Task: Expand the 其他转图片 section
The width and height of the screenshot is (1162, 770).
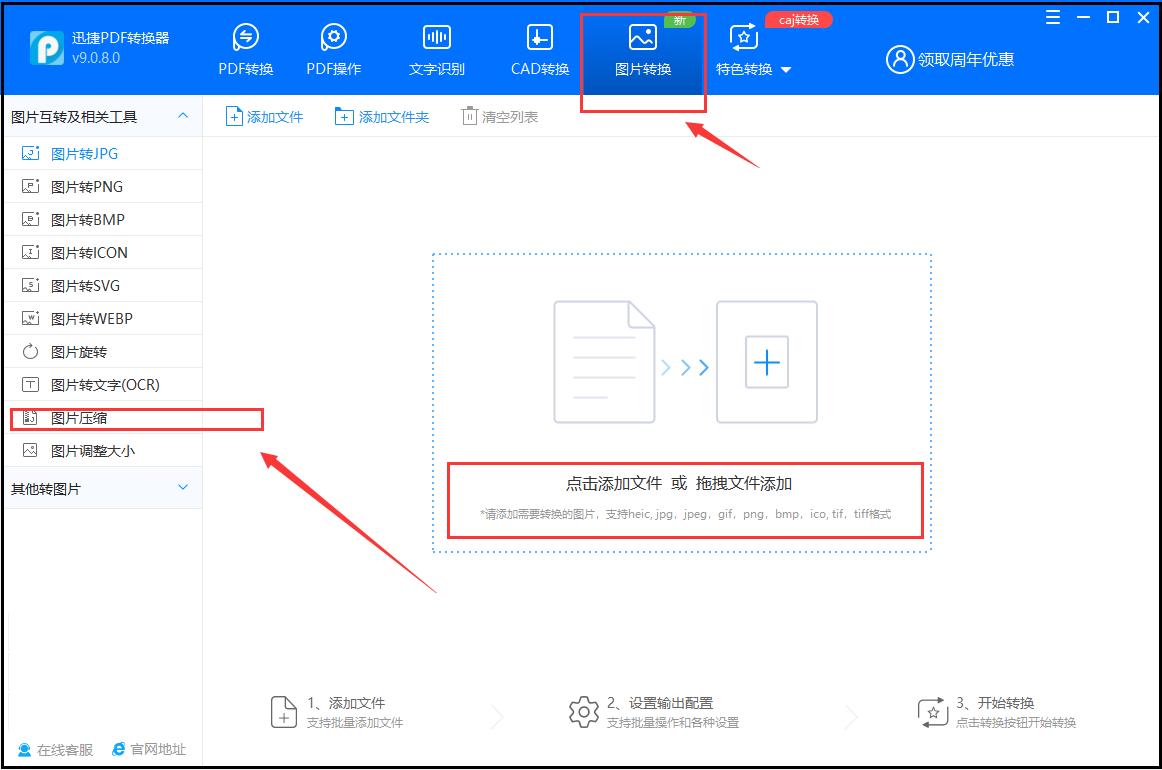Action: pyautogui.click(x=100, y=488)
